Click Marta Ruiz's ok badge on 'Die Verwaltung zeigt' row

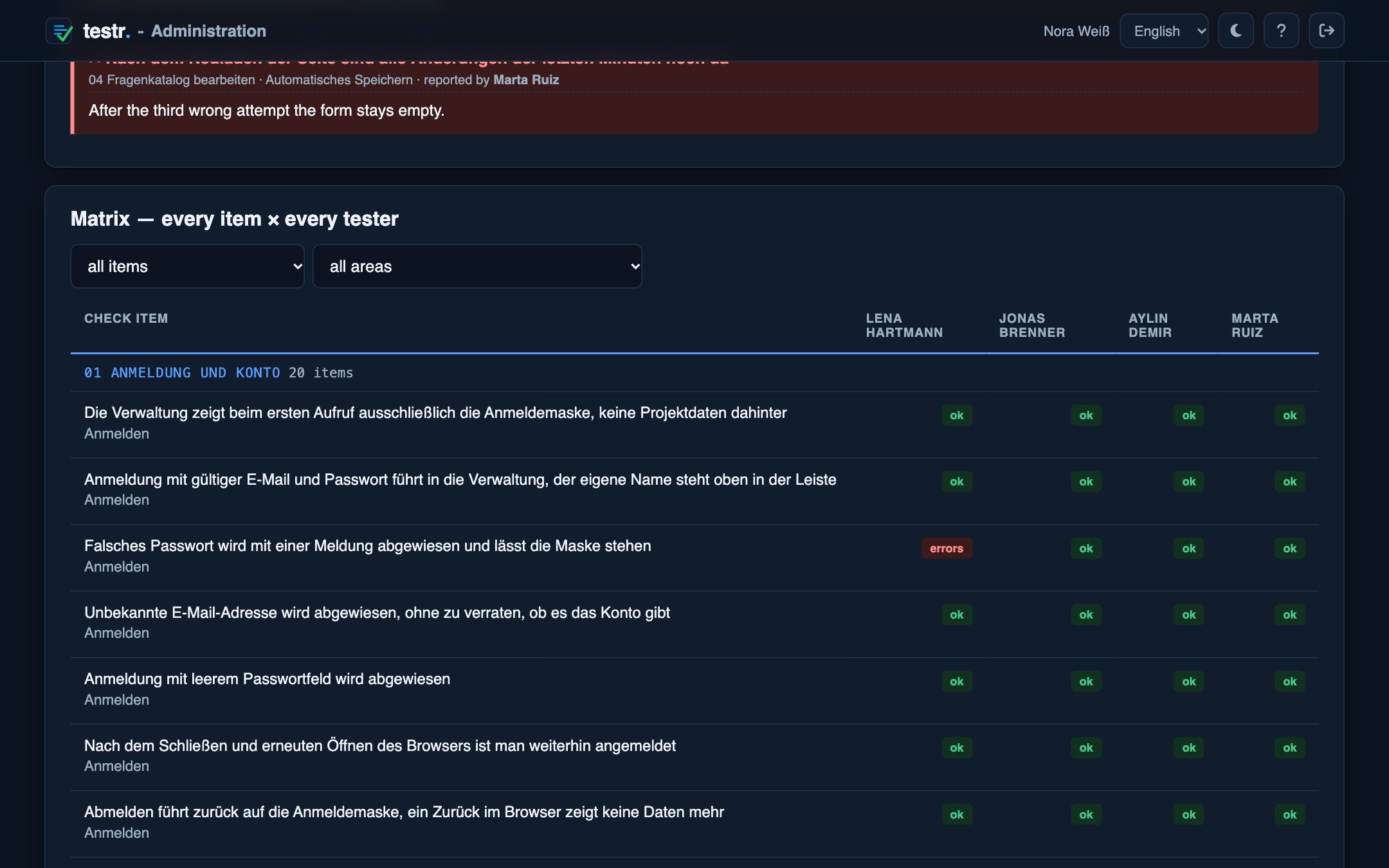click(x=1290, y=415)
